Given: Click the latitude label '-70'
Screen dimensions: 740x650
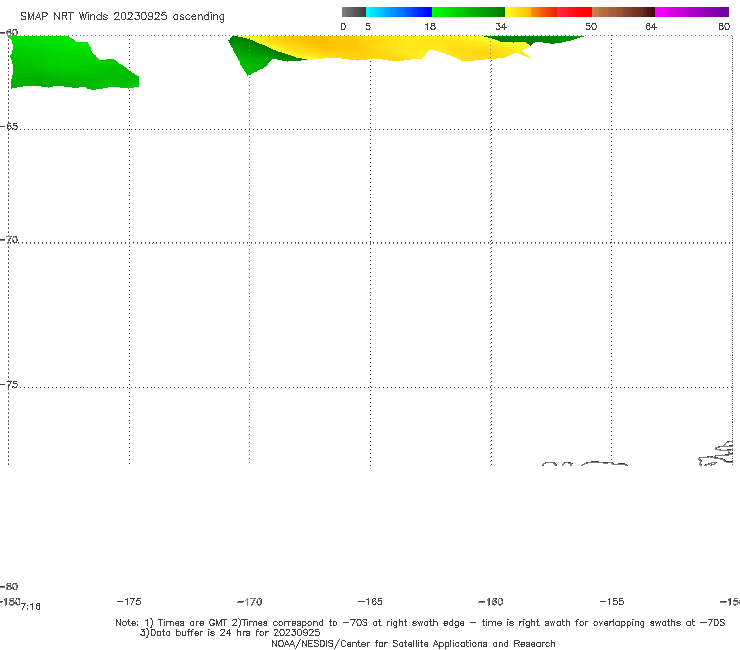Looking at the screenshot, I should pyautogui.click(x=9, y=240).
